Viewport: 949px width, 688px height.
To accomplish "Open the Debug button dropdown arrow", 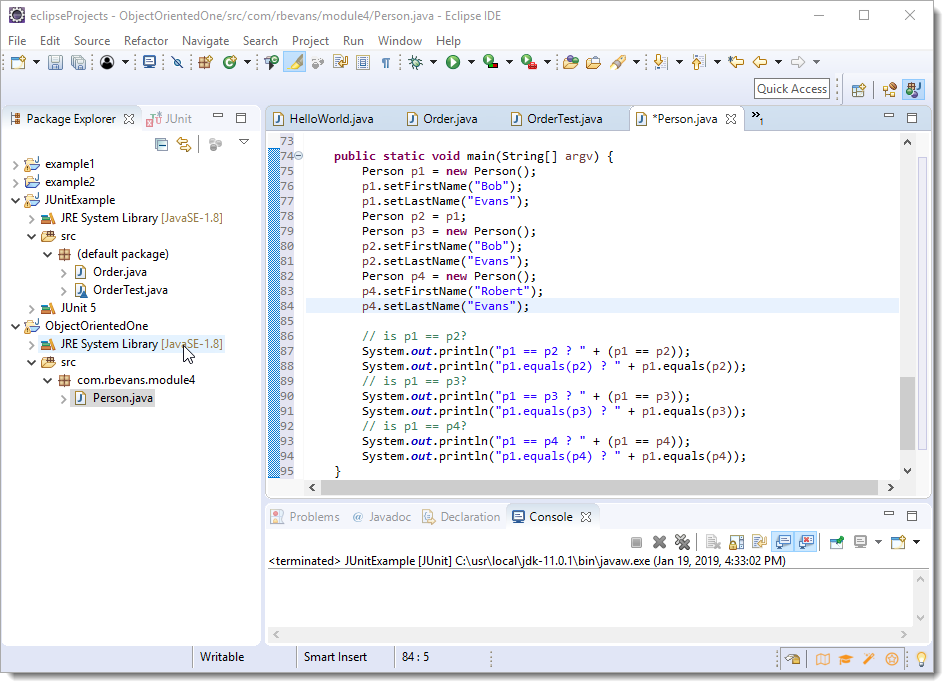I will coord(433,62).
